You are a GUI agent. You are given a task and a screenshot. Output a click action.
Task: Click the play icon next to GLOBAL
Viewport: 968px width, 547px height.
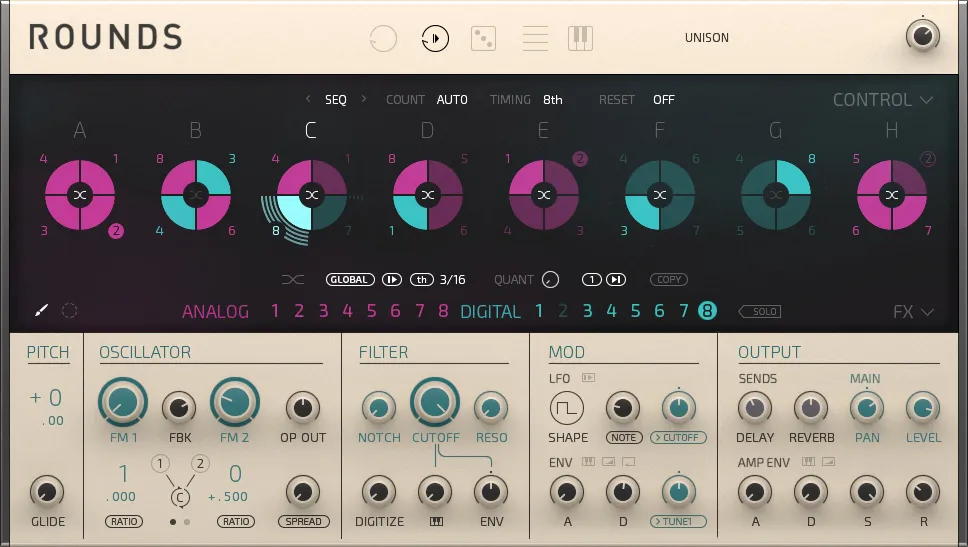click(391, 280)
